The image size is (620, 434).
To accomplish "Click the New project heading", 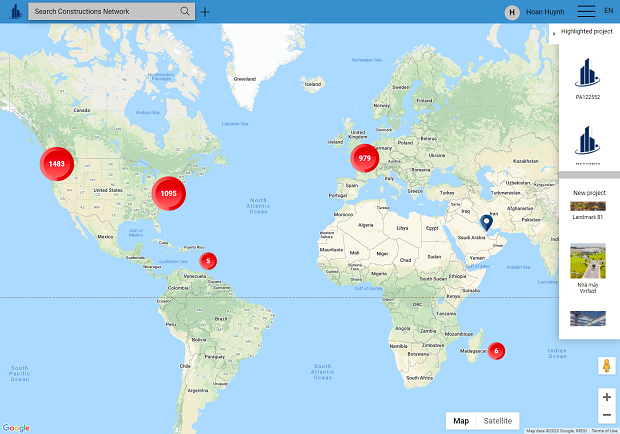I will pyautogui.click(x=589, y=193).
